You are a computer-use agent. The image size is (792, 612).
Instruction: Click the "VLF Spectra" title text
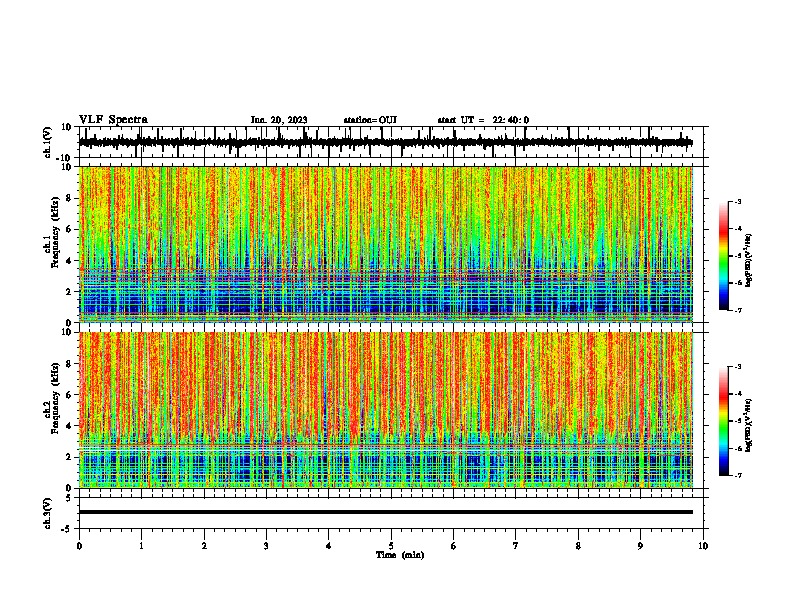click(x=113, y=120)
